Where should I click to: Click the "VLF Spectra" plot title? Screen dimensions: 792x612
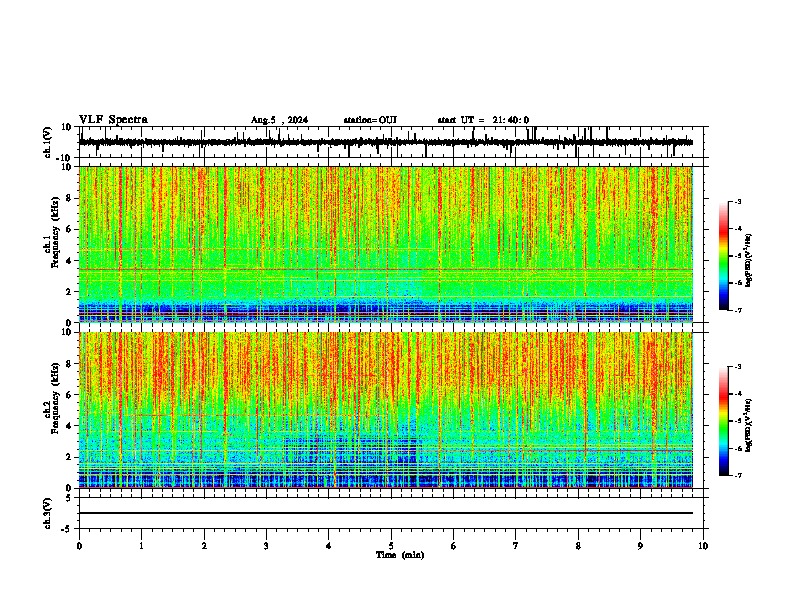[113, 120]
